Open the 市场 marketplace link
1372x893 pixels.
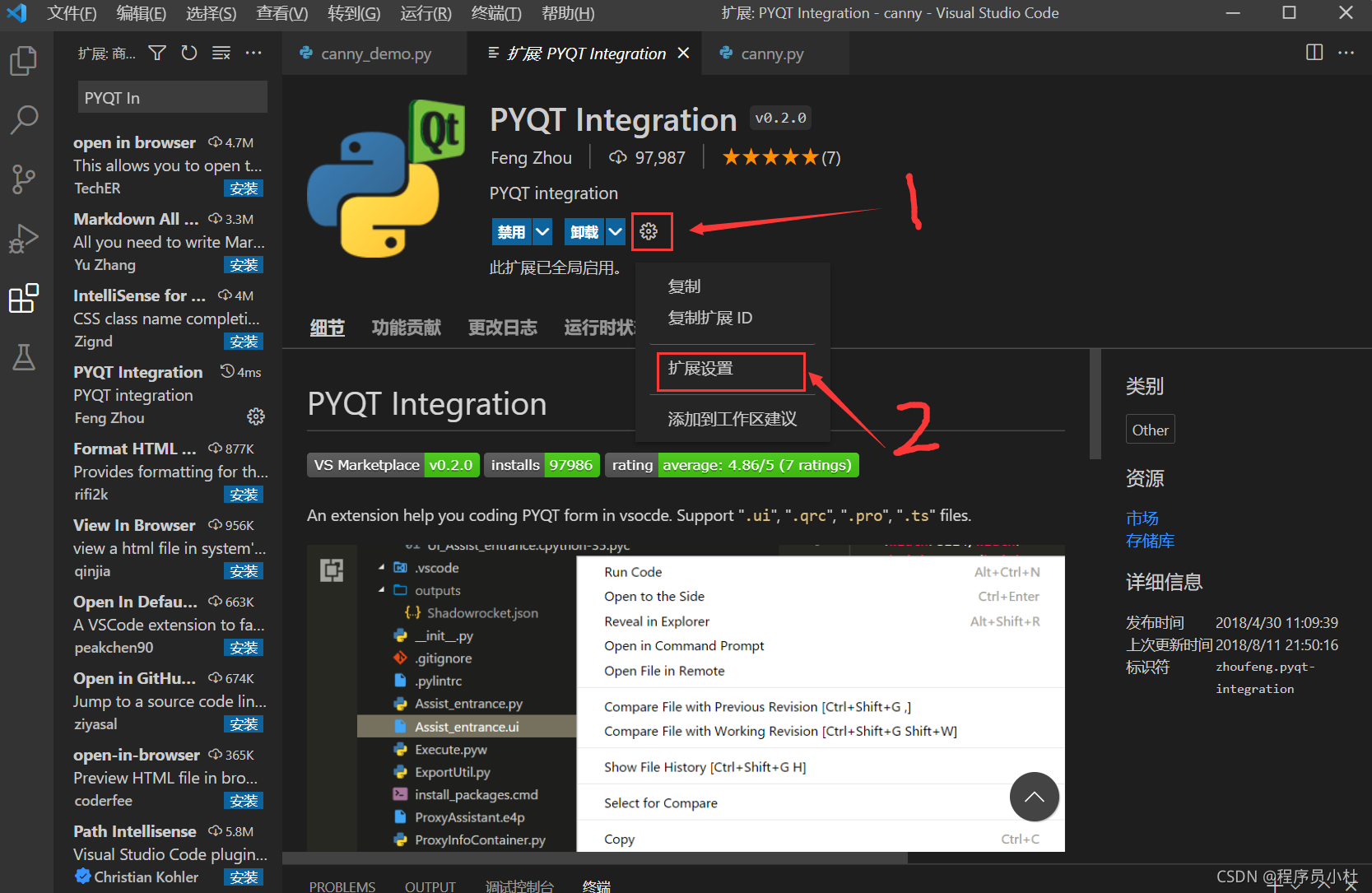pos(1142,518)
